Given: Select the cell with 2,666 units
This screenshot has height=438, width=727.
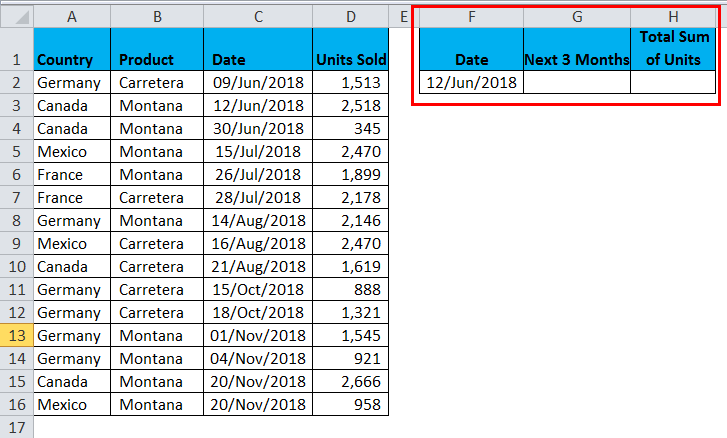Looking at the screenshot, I should tap(349, 382).
